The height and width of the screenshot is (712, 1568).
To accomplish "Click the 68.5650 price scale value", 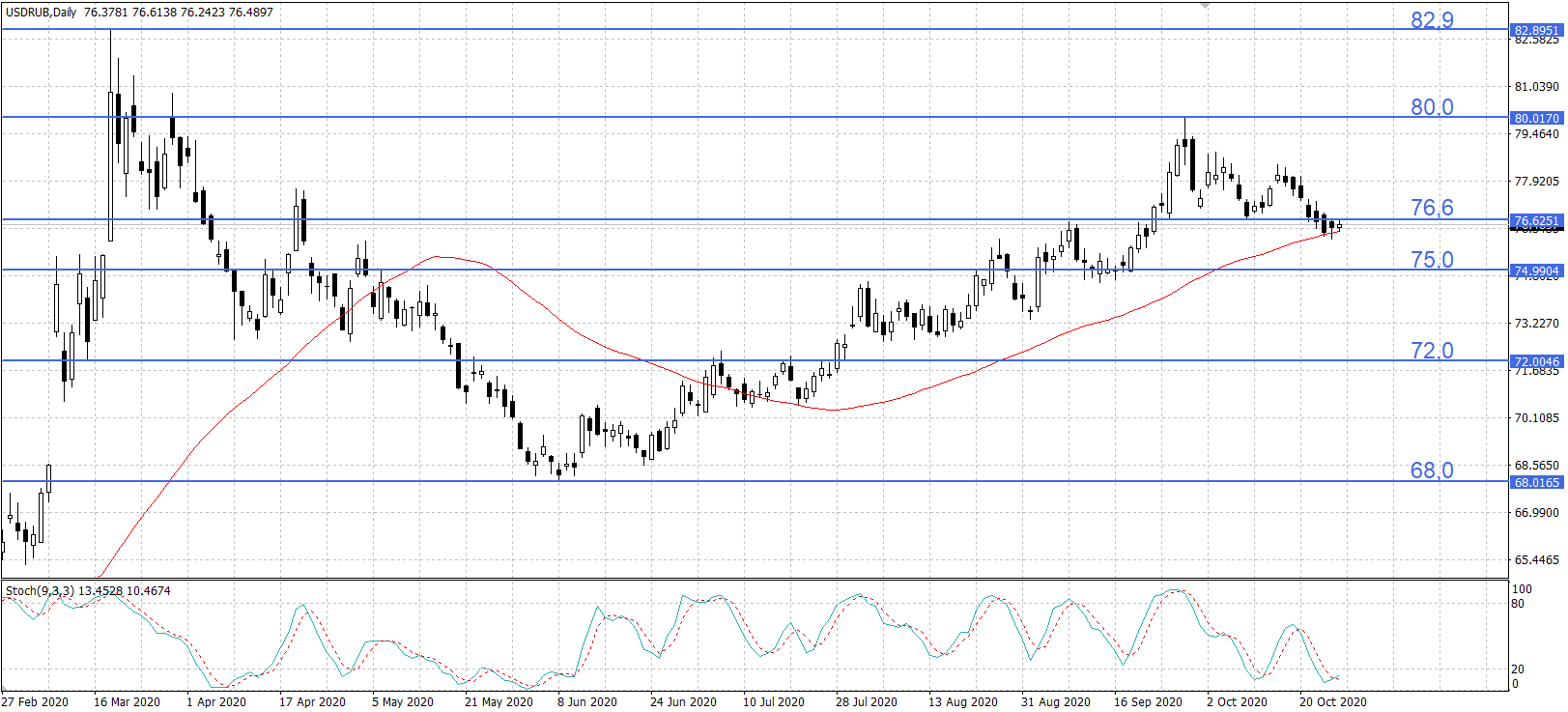I will pyautogui.click(x=1537, y=466).
